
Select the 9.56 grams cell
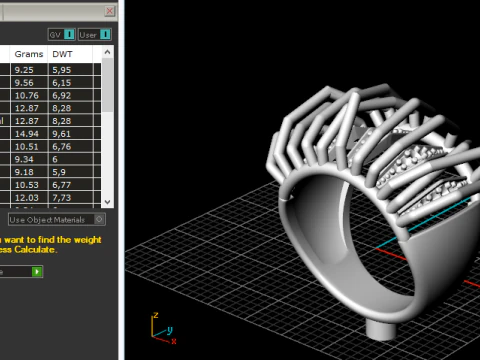(x=29, y=83)
